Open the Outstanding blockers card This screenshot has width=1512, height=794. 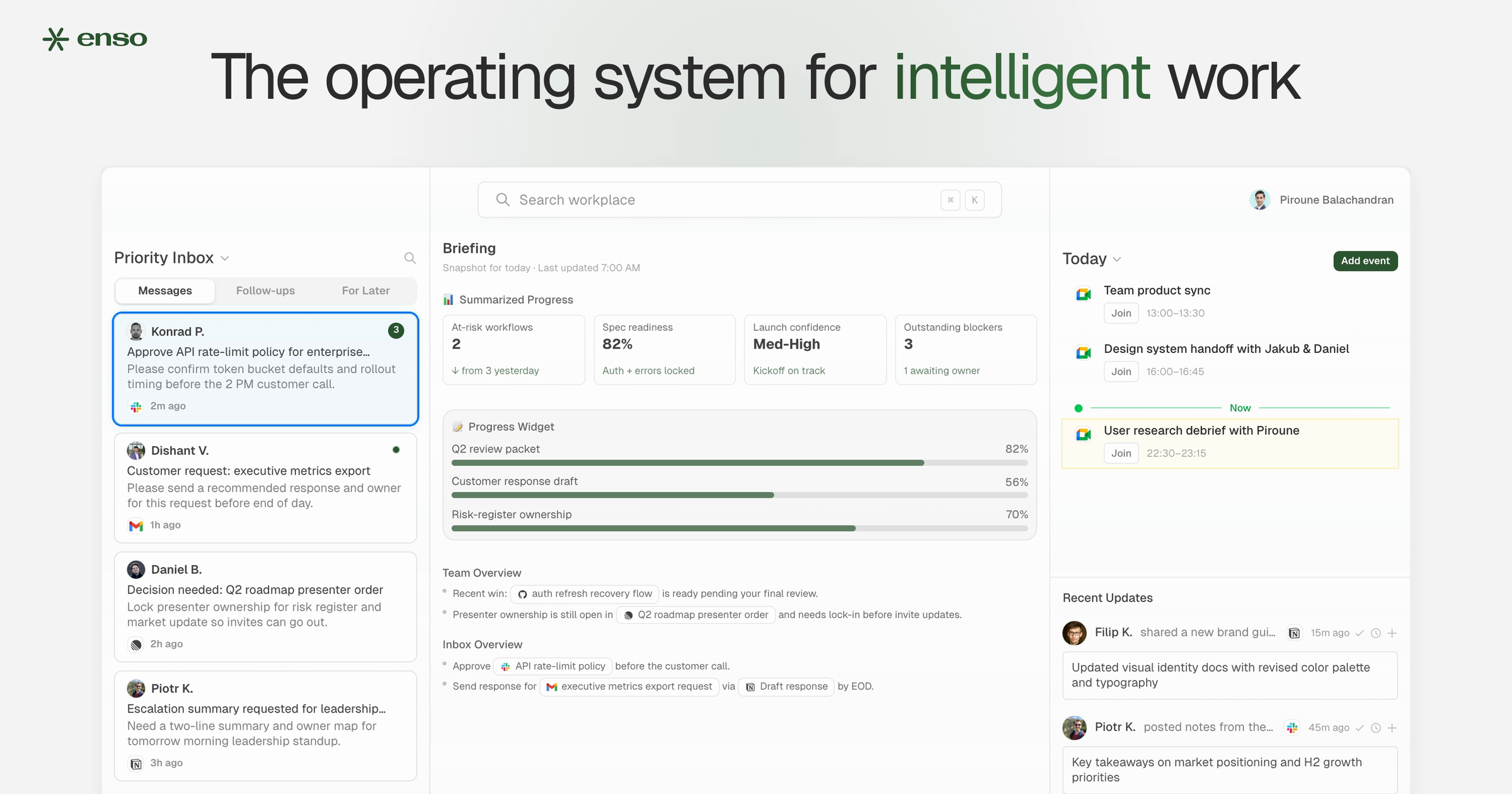(966, 350)
